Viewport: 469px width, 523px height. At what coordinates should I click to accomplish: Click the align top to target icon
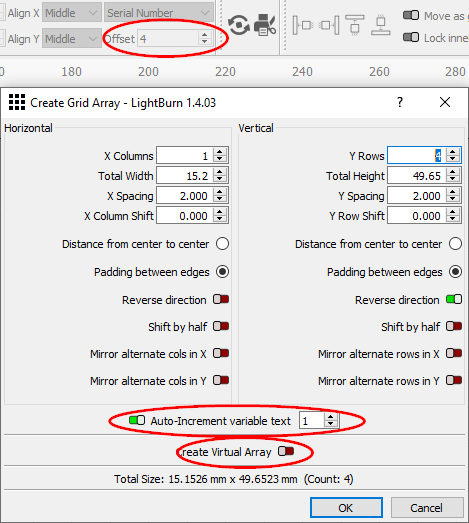354,25
